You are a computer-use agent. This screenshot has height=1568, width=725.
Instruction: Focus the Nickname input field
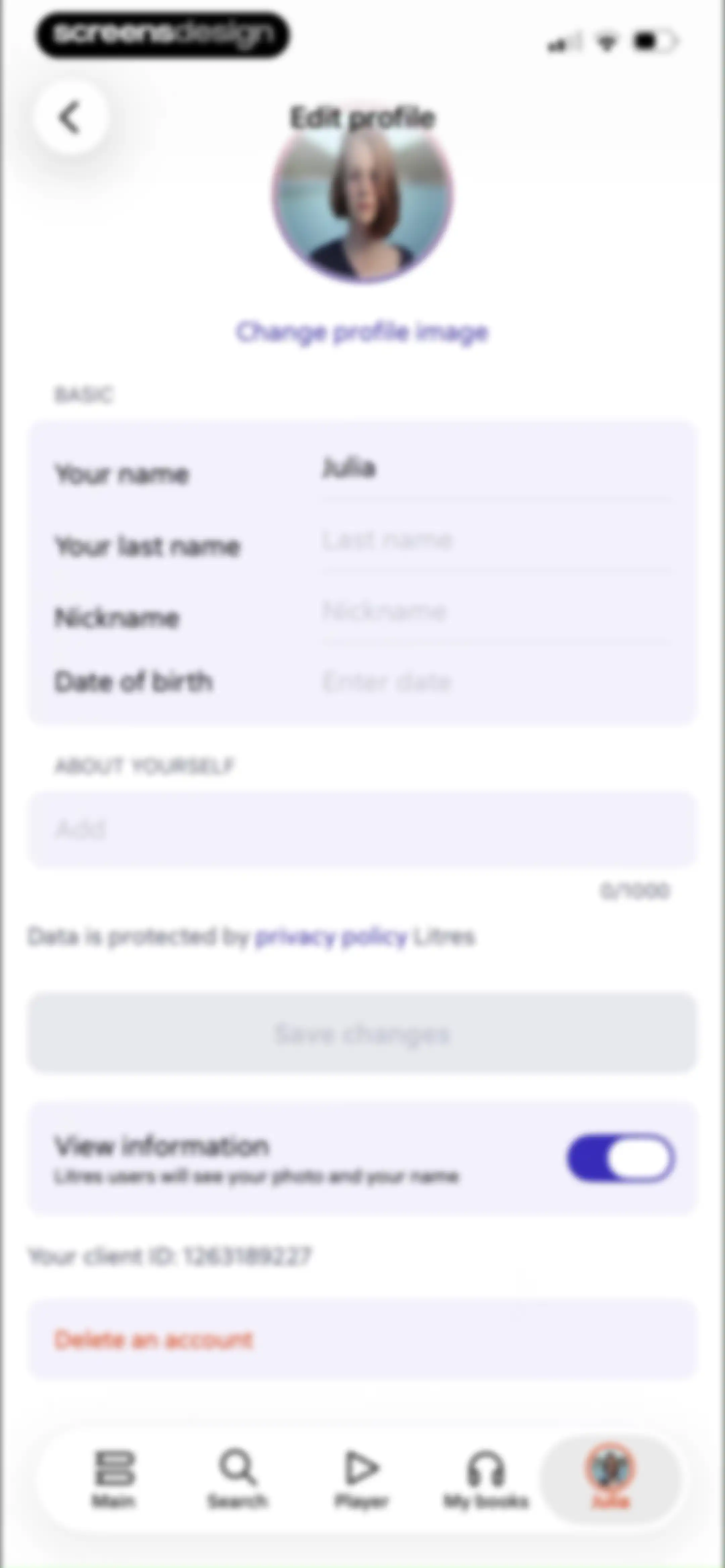coord(497,611)
